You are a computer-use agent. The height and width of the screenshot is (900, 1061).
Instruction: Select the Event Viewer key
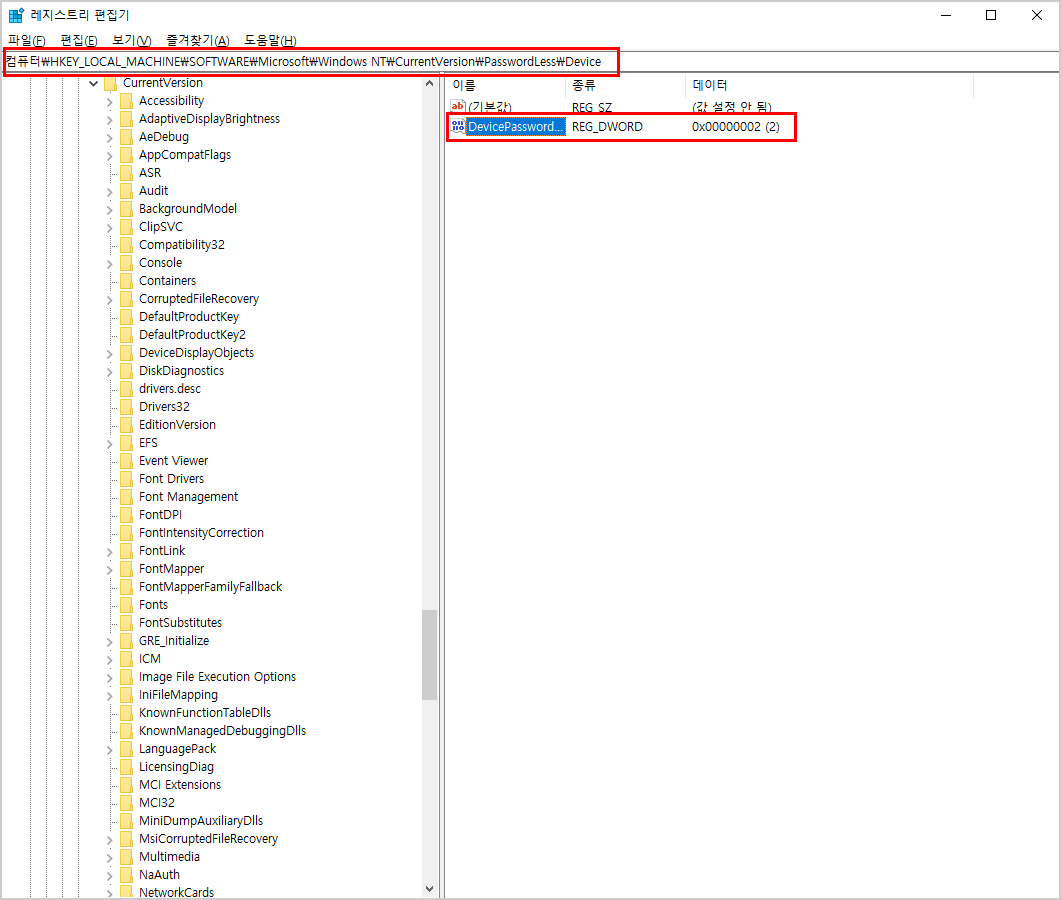click(173, 460)
